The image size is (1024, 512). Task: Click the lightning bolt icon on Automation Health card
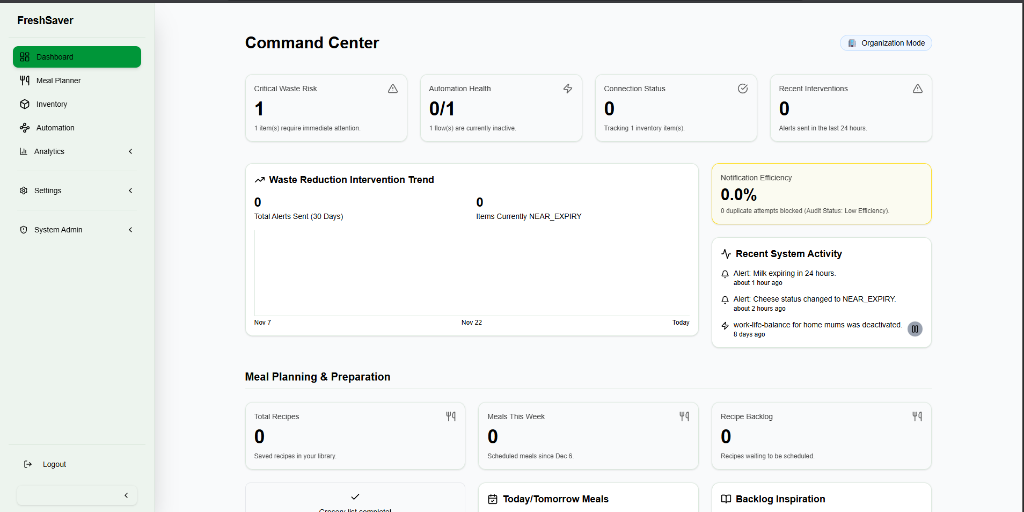pos(568,89)
